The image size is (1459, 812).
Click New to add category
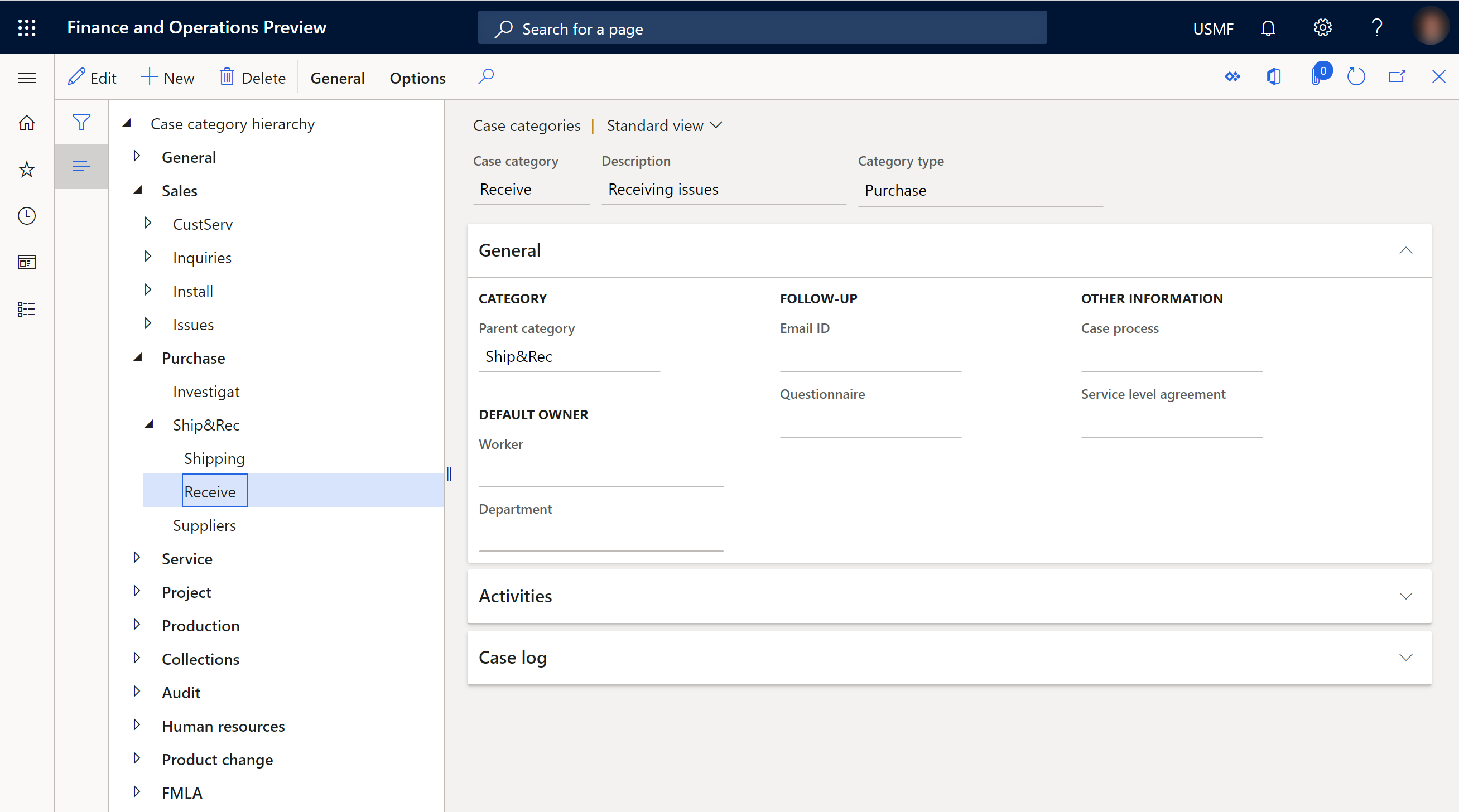pos(167,78)
